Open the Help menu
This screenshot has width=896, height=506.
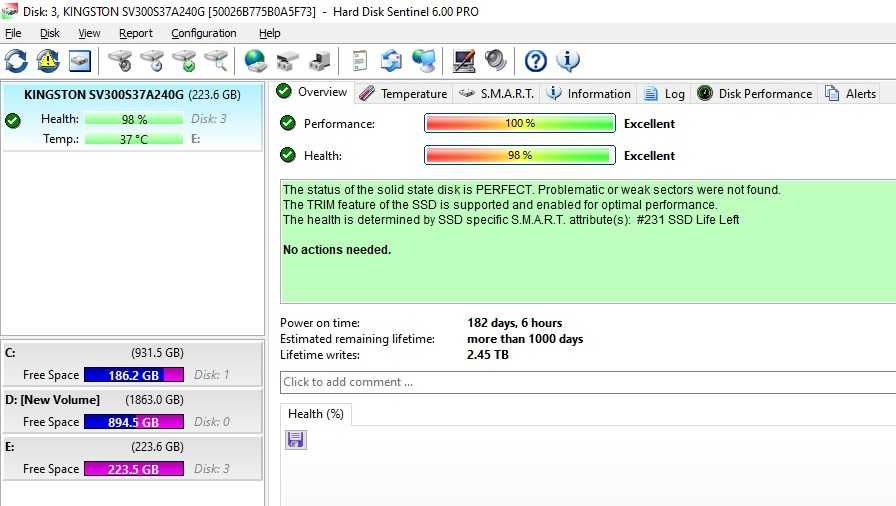point(269,33)
